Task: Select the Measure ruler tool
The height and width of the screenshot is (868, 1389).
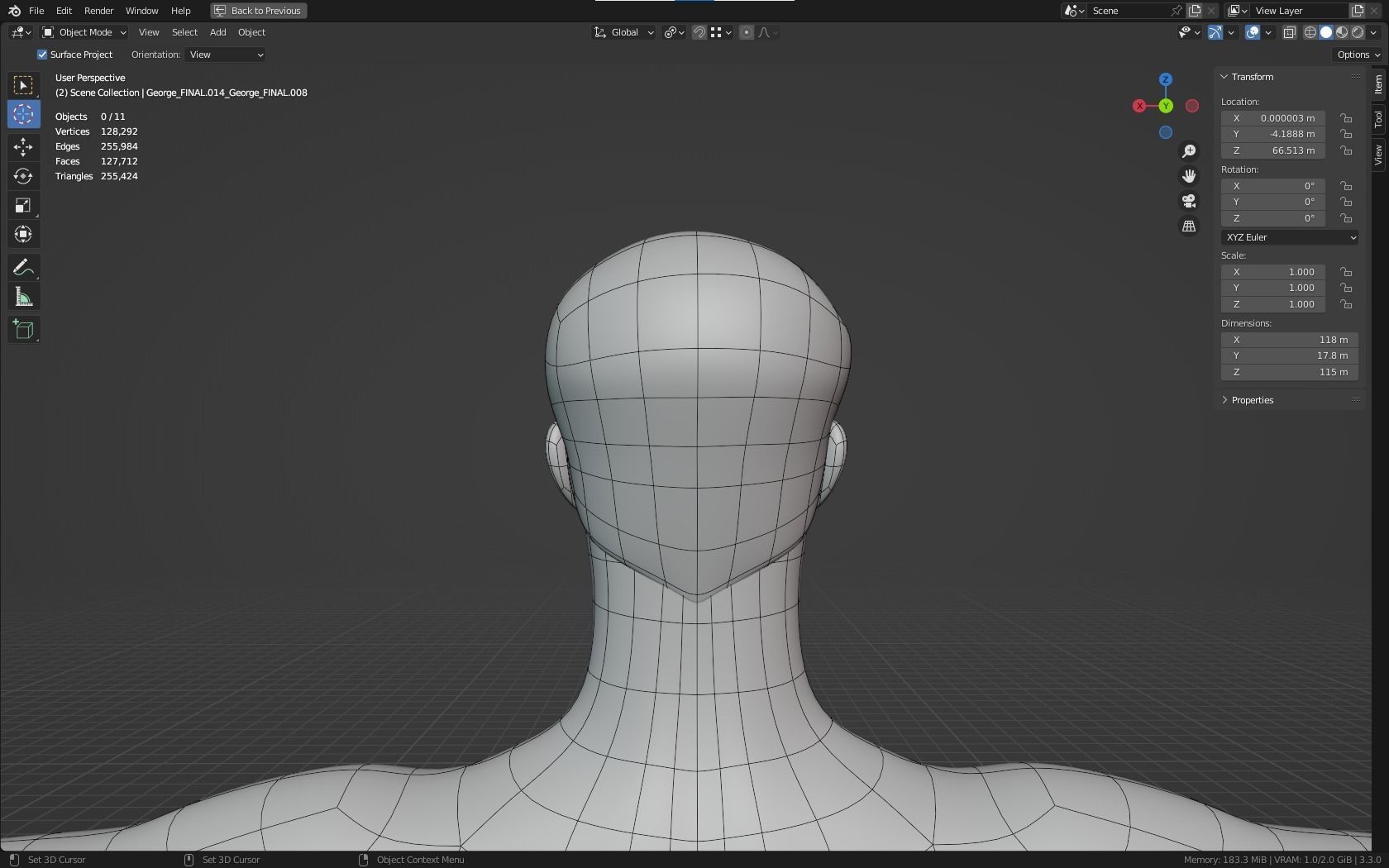Action: (23, 297)
